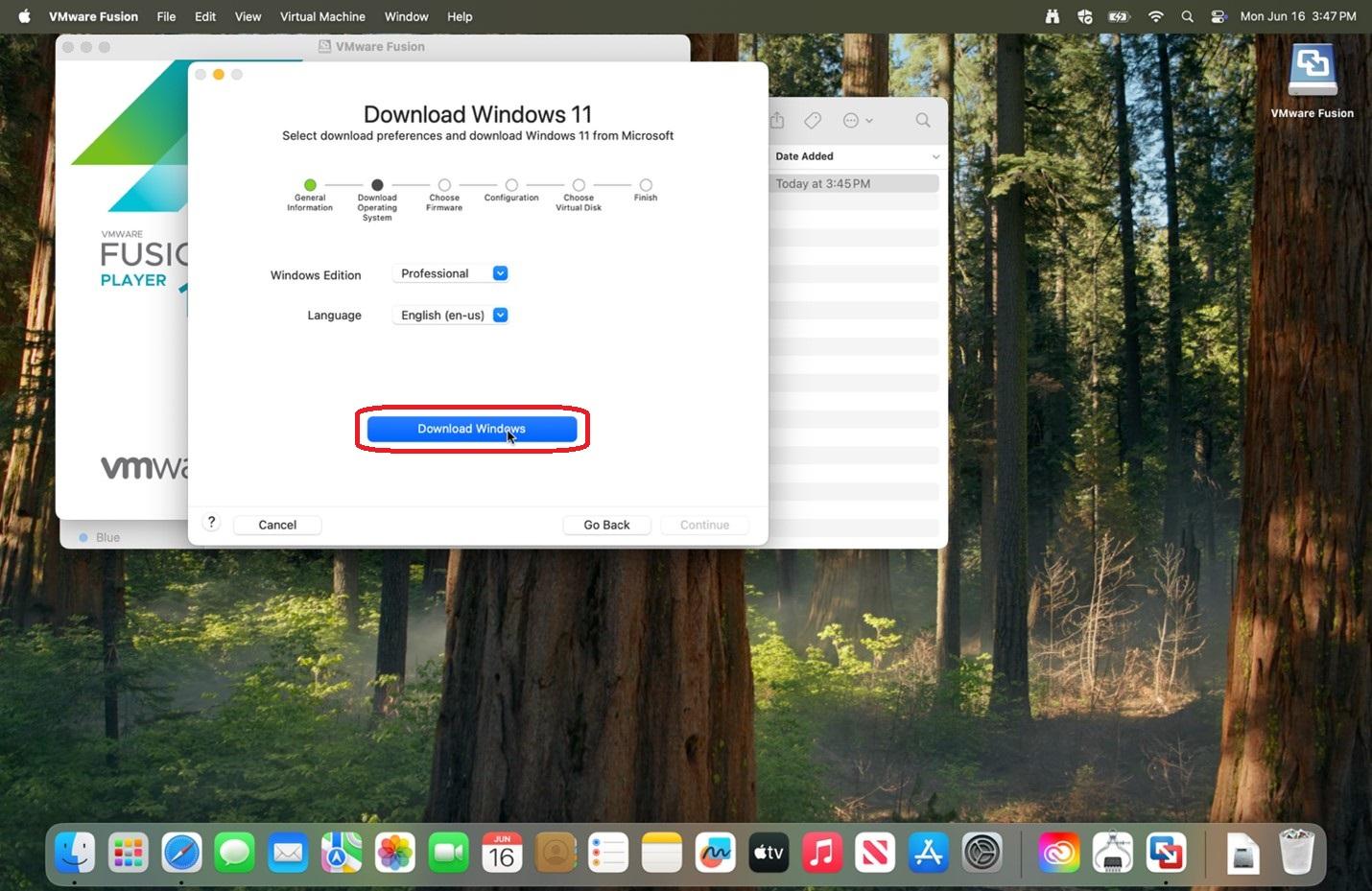
Task: Open News from the Dock
Action: (875, 852)
